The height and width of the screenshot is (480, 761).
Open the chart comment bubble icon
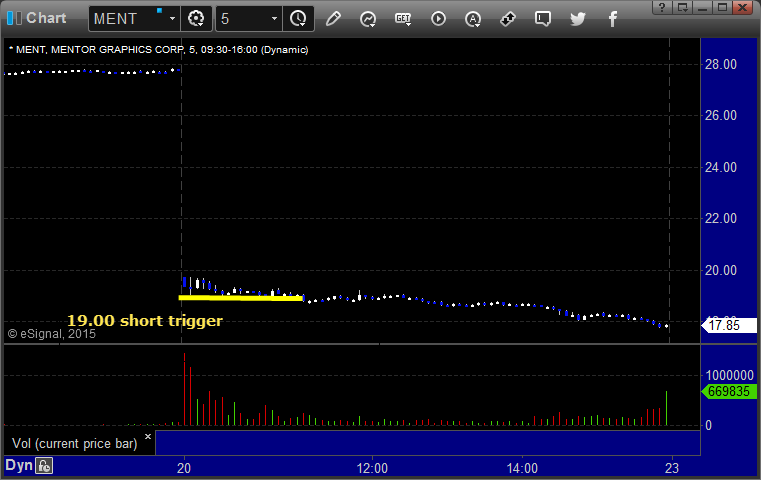pos(543,19)
